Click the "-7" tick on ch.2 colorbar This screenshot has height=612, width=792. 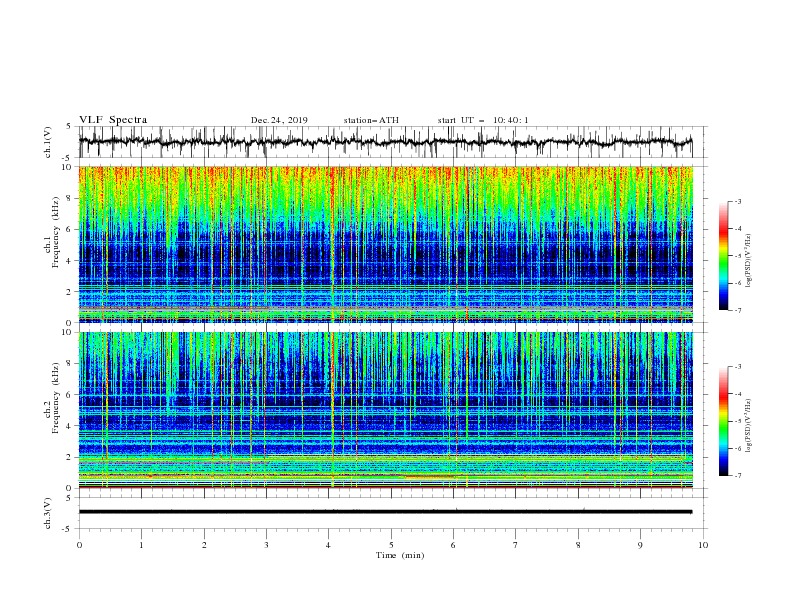click(x=737, y=475)
